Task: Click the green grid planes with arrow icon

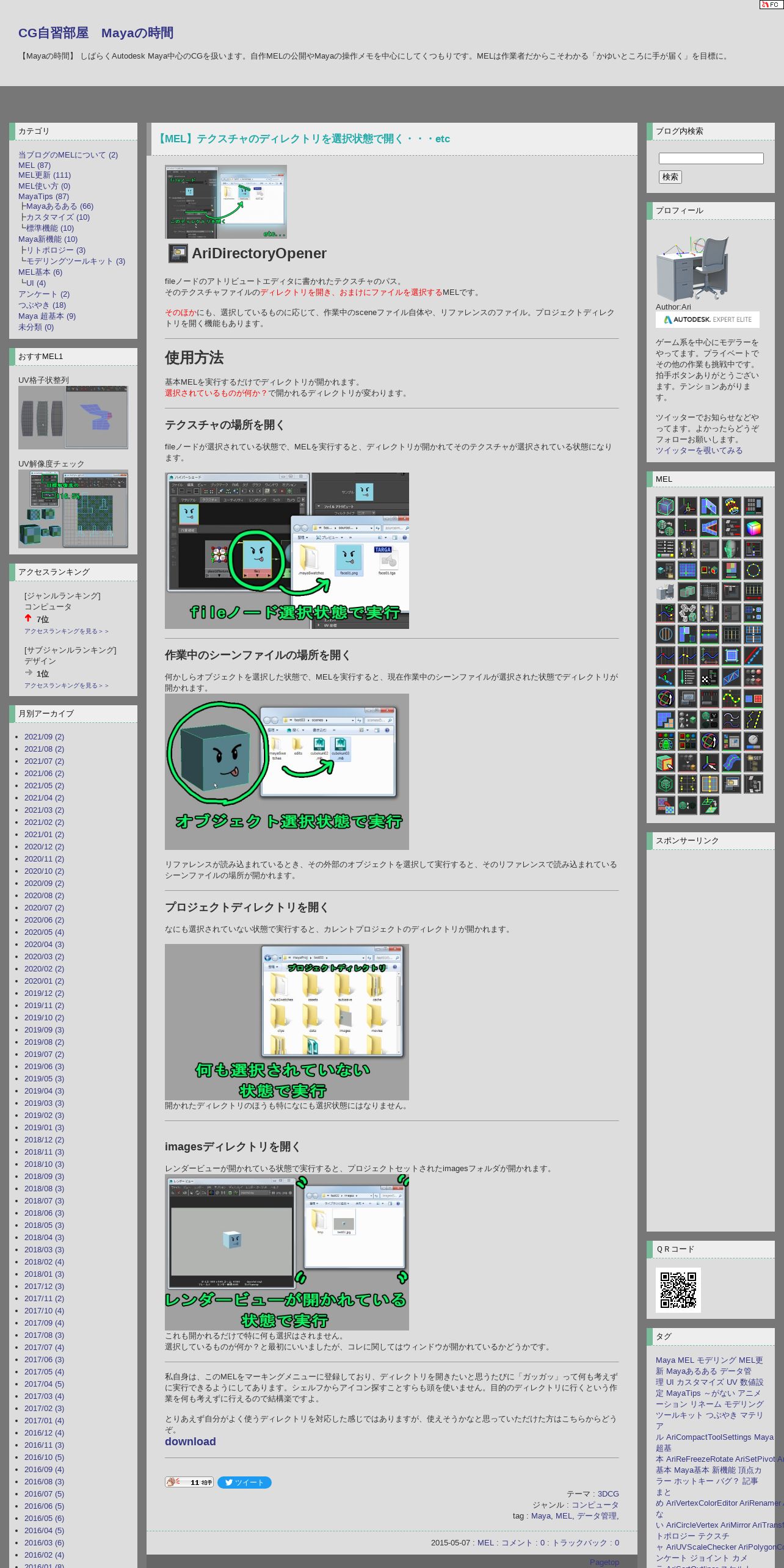Action: pos(710,805)
